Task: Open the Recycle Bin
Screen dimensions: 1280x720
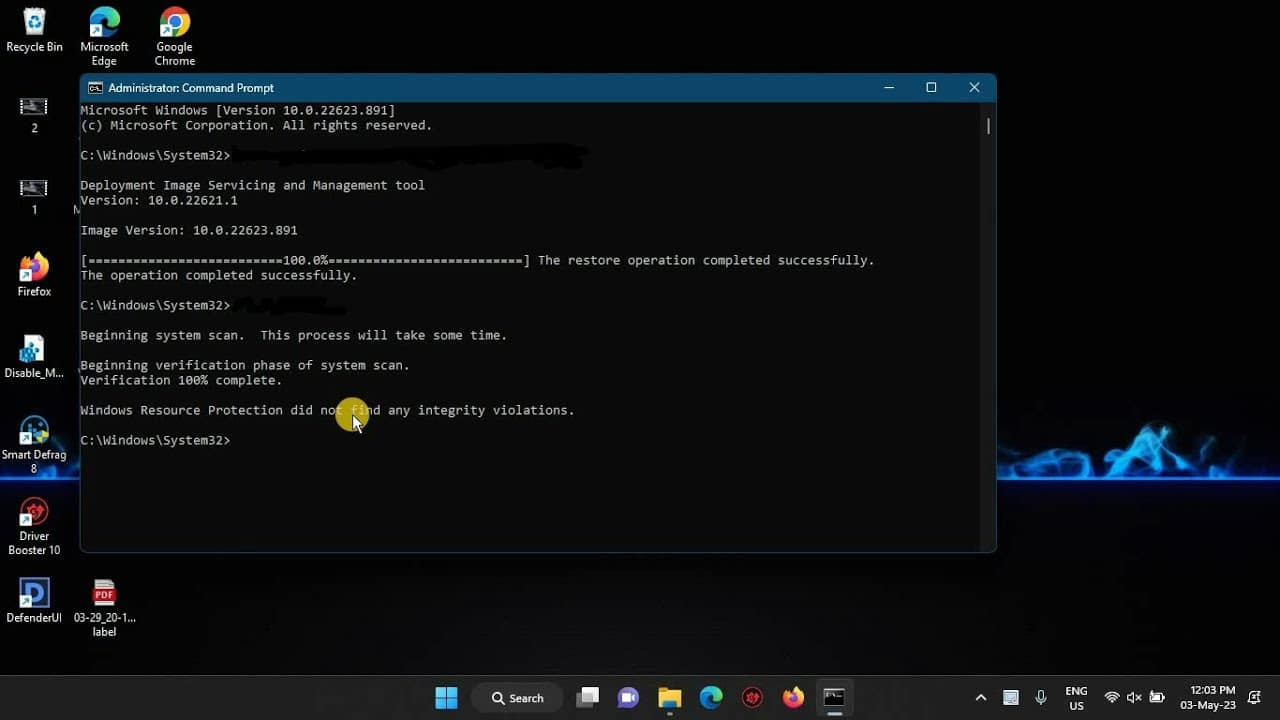Action: 34,20
